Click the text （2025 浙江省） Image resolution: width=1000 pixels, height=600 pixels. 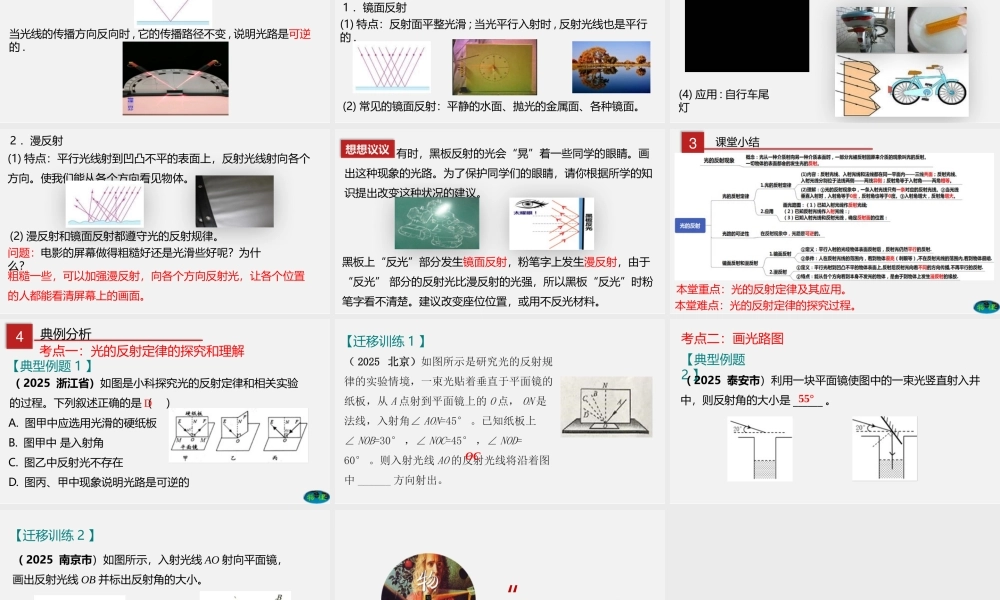[x=55, y=383]
